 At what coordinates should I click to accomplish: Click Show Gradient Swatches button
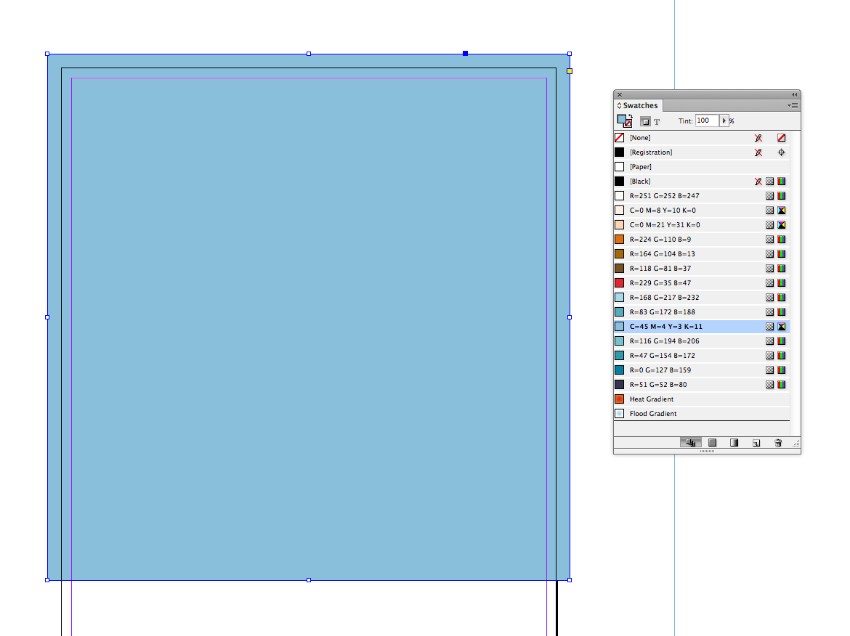click(734, 443)
